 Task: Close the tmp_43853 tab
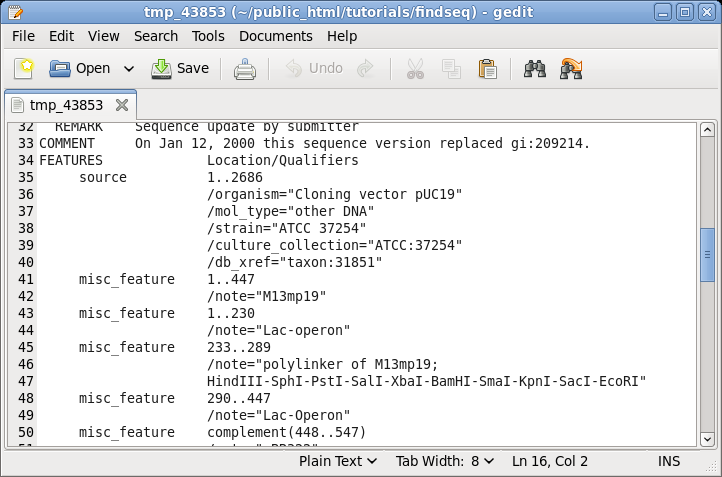click(x=122, y=105)
